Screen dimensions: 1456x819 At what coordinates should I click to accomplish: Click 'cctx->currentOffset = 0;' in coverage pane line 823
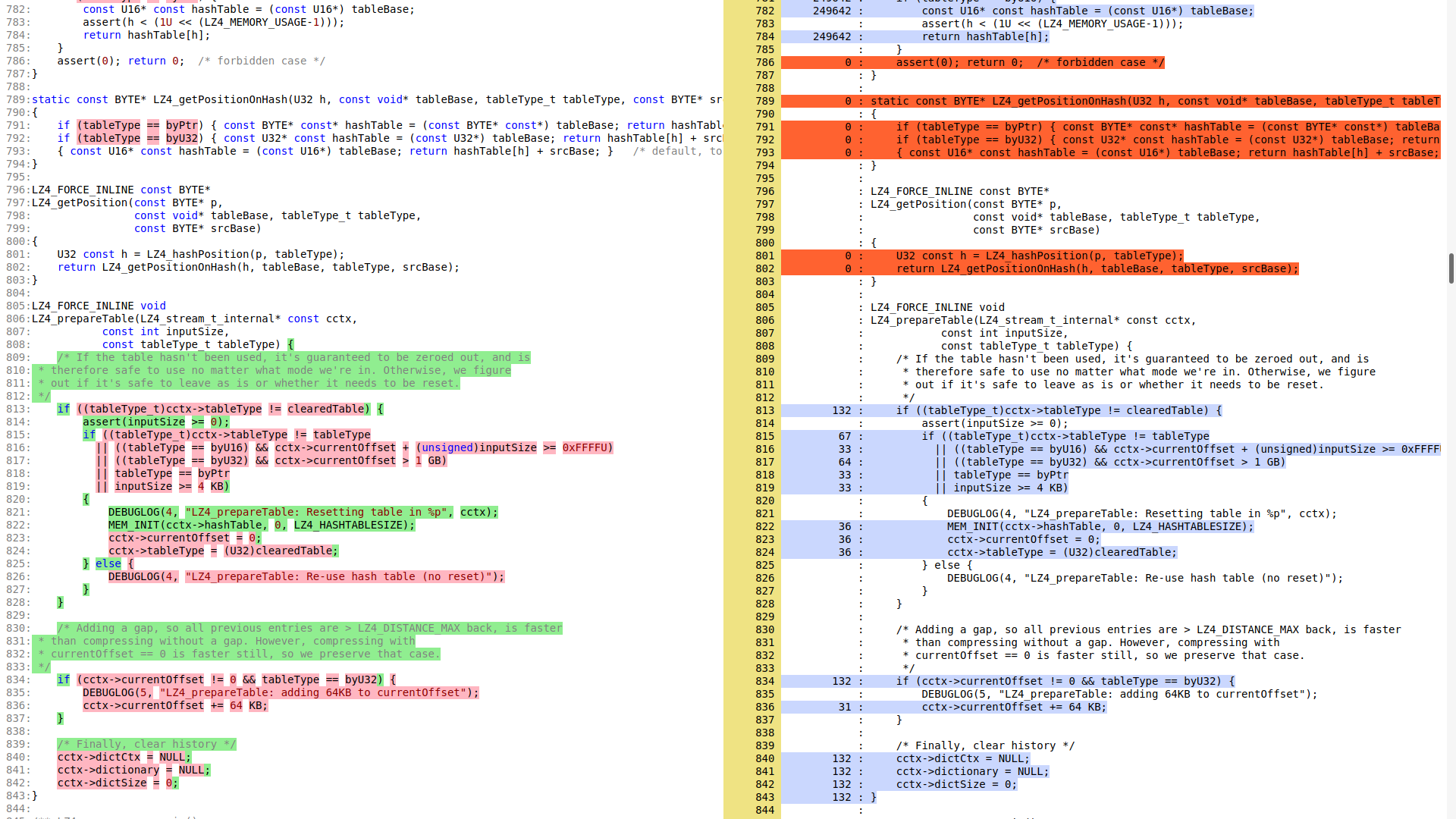(1024, 539)
